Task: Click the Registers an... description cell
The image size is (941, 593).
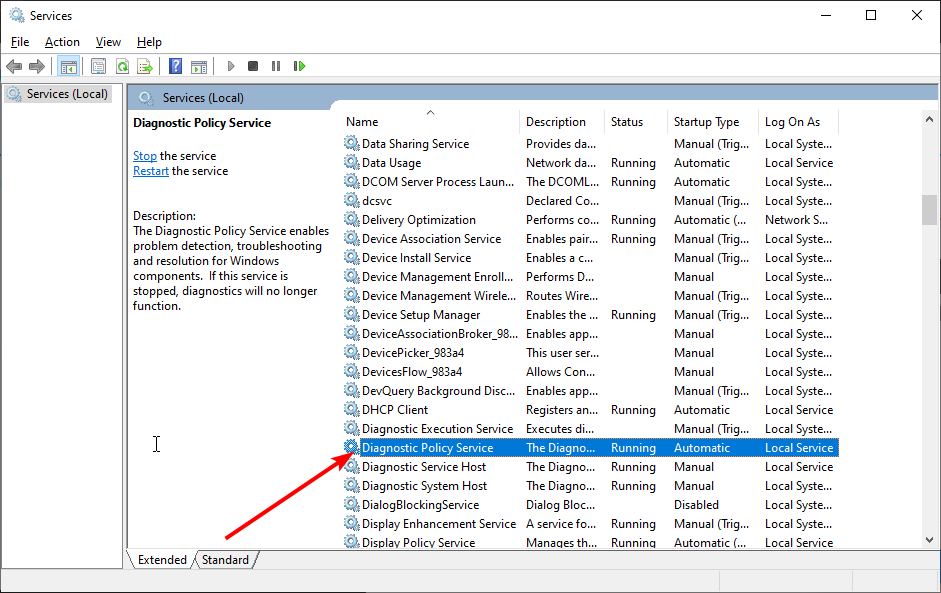Action: (562, 410)
